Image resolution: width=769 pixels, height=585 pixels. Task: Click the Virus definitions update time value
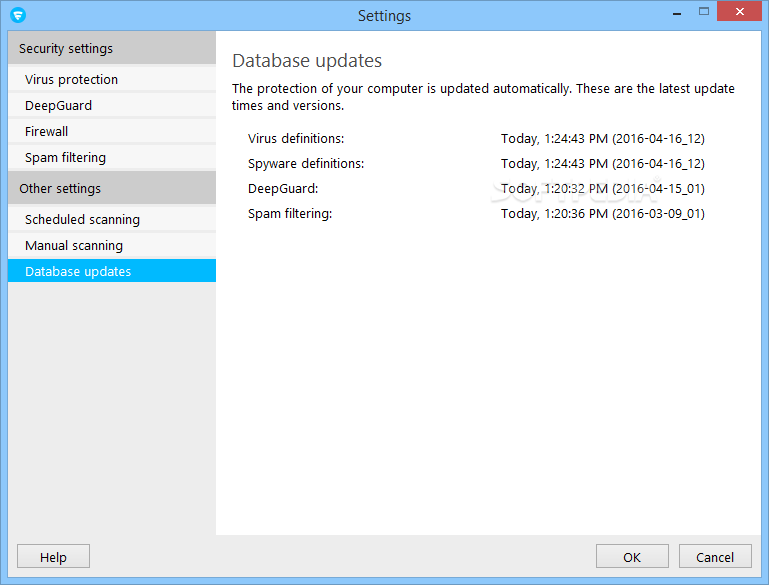point(603,139)
